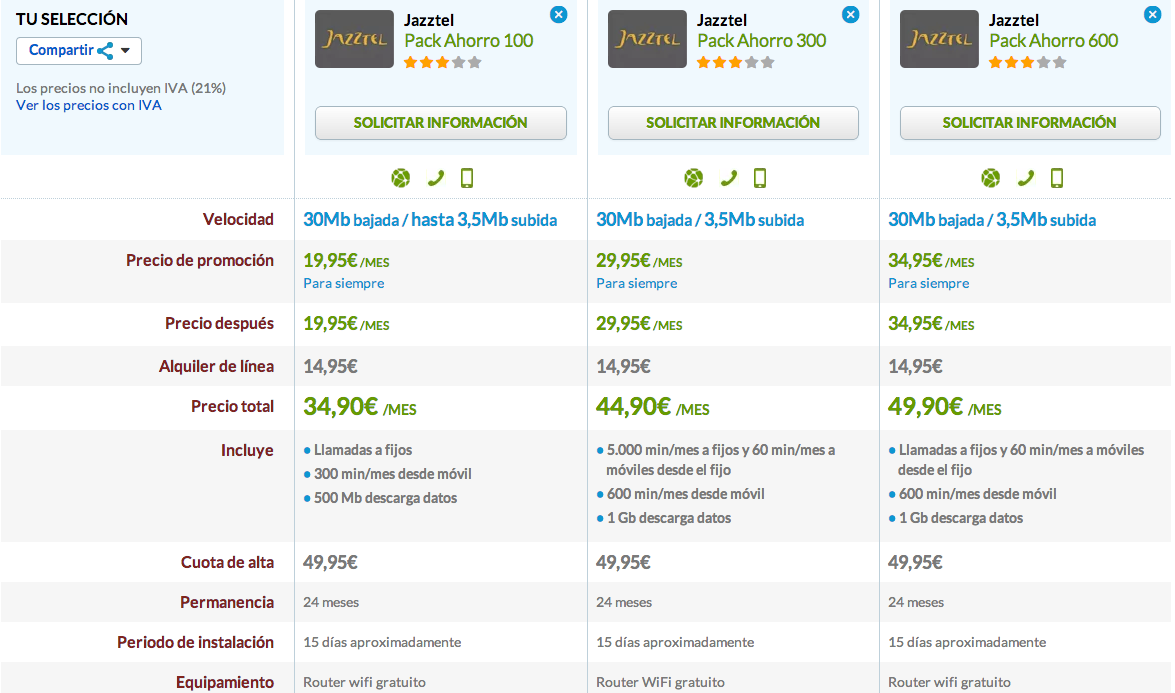The height and width of the screenshot is (693, 1175).
Task: Click the 'Cuota de alta' row label
Action: click(x=227, y=562)
